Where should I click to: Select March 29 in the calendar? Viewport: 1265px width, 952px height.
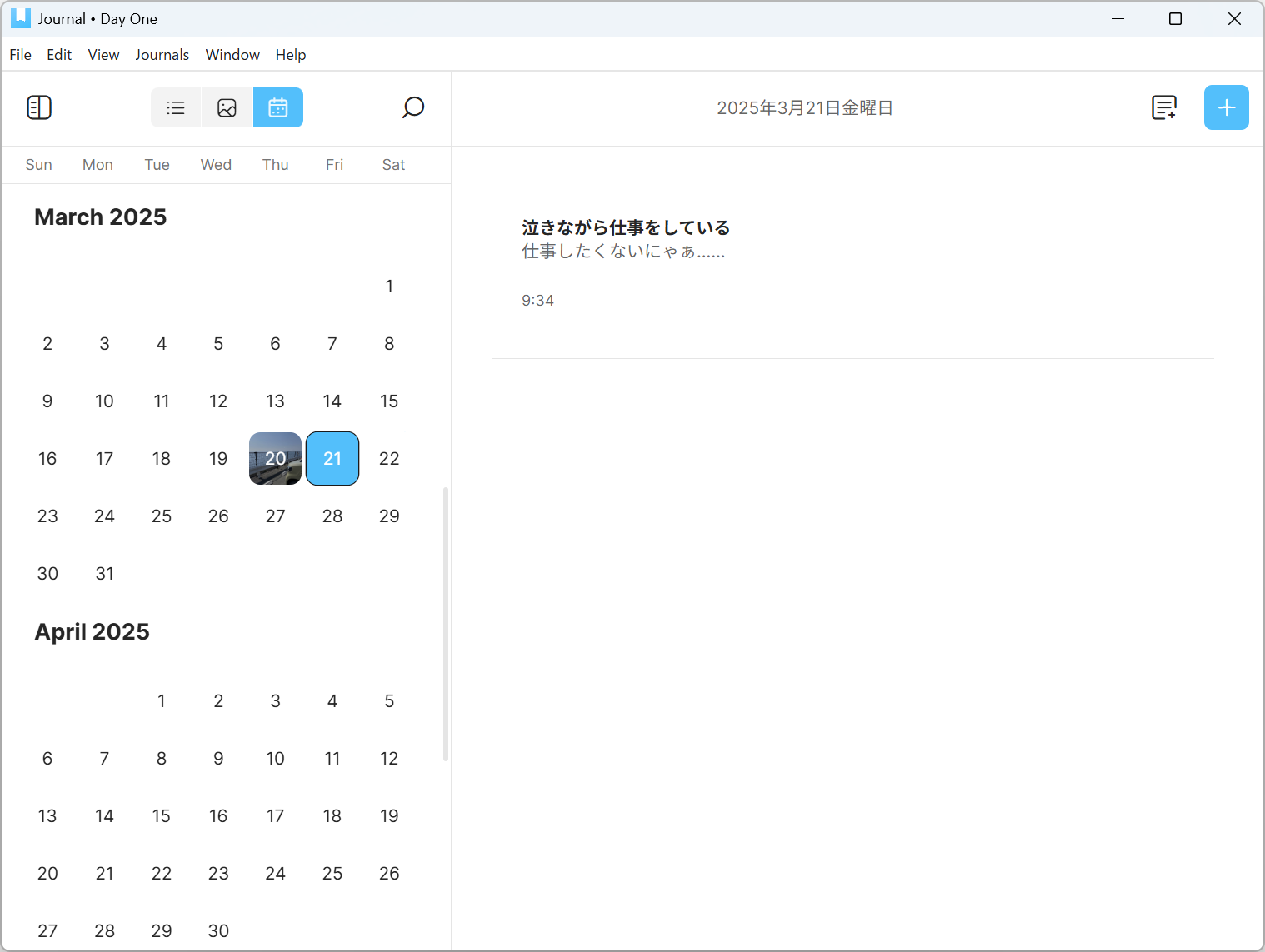click(389, 516)
